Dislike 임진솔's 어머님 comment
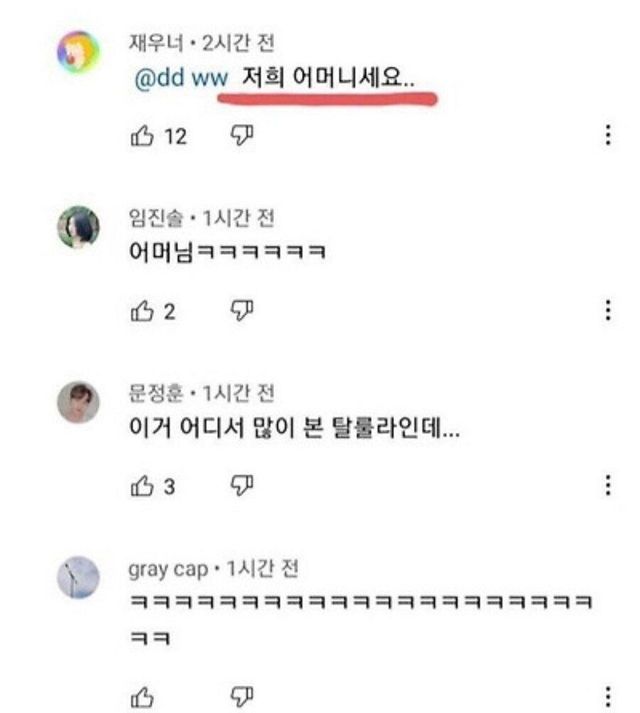Screen dimensions: 640x713 point(242,312)
